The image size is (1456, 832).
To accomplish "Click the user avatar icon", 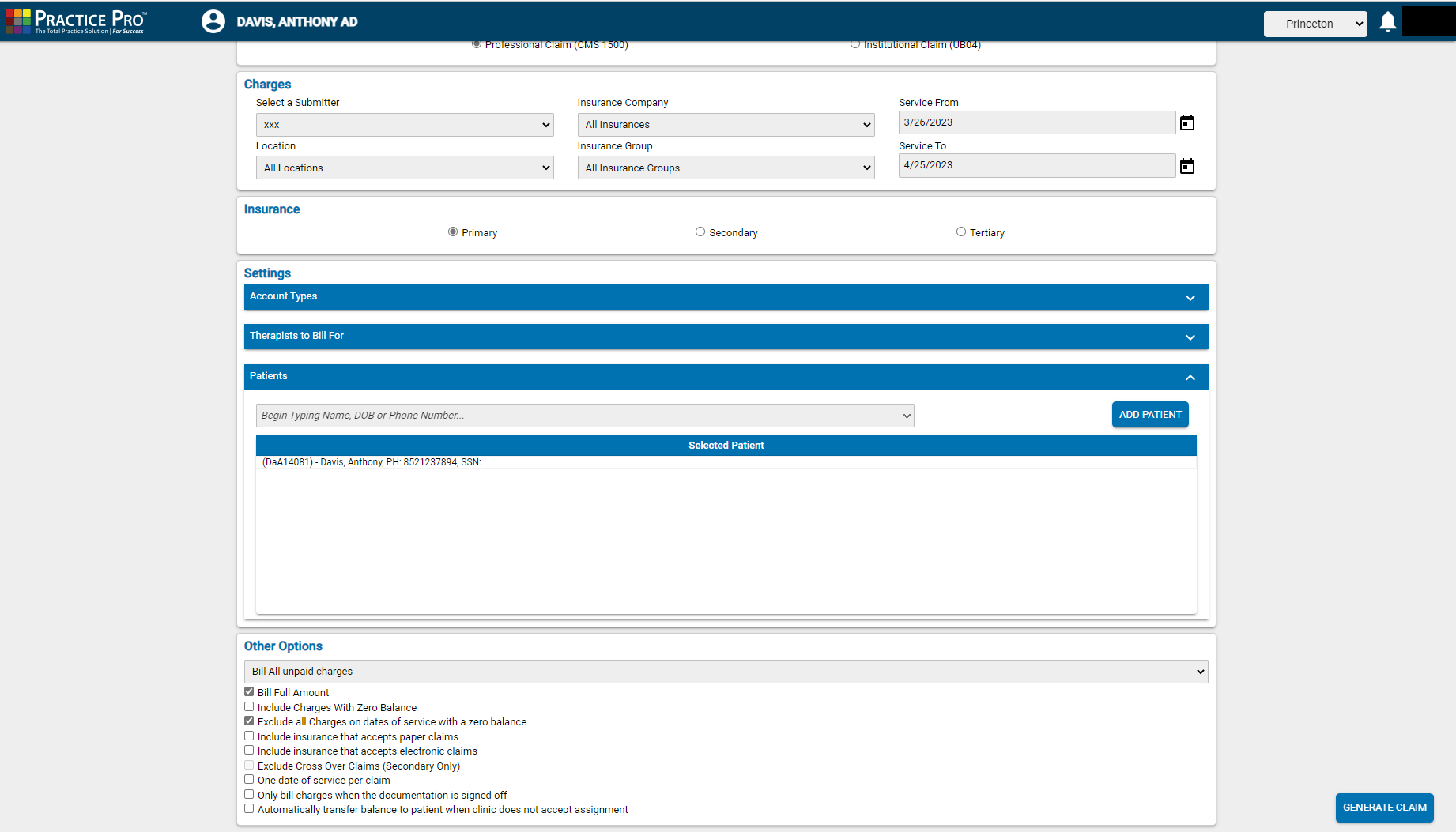I will [x=213, y=21].
